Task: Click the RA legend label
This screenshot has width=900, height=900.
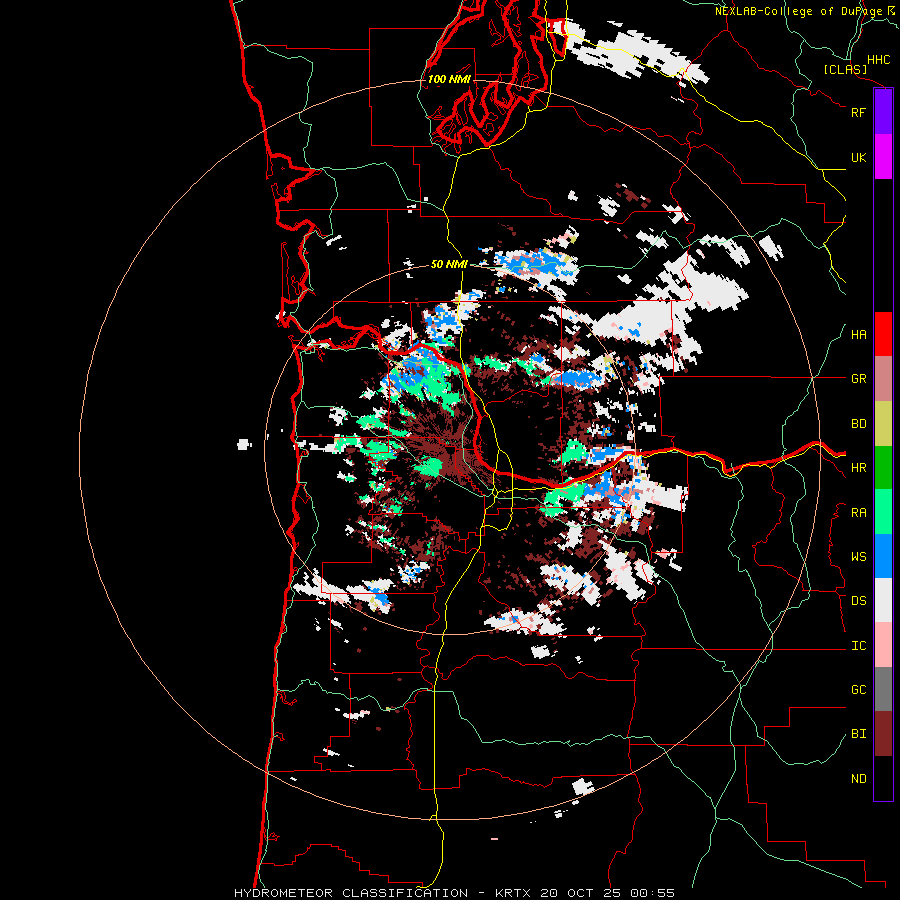Action: 858,513
